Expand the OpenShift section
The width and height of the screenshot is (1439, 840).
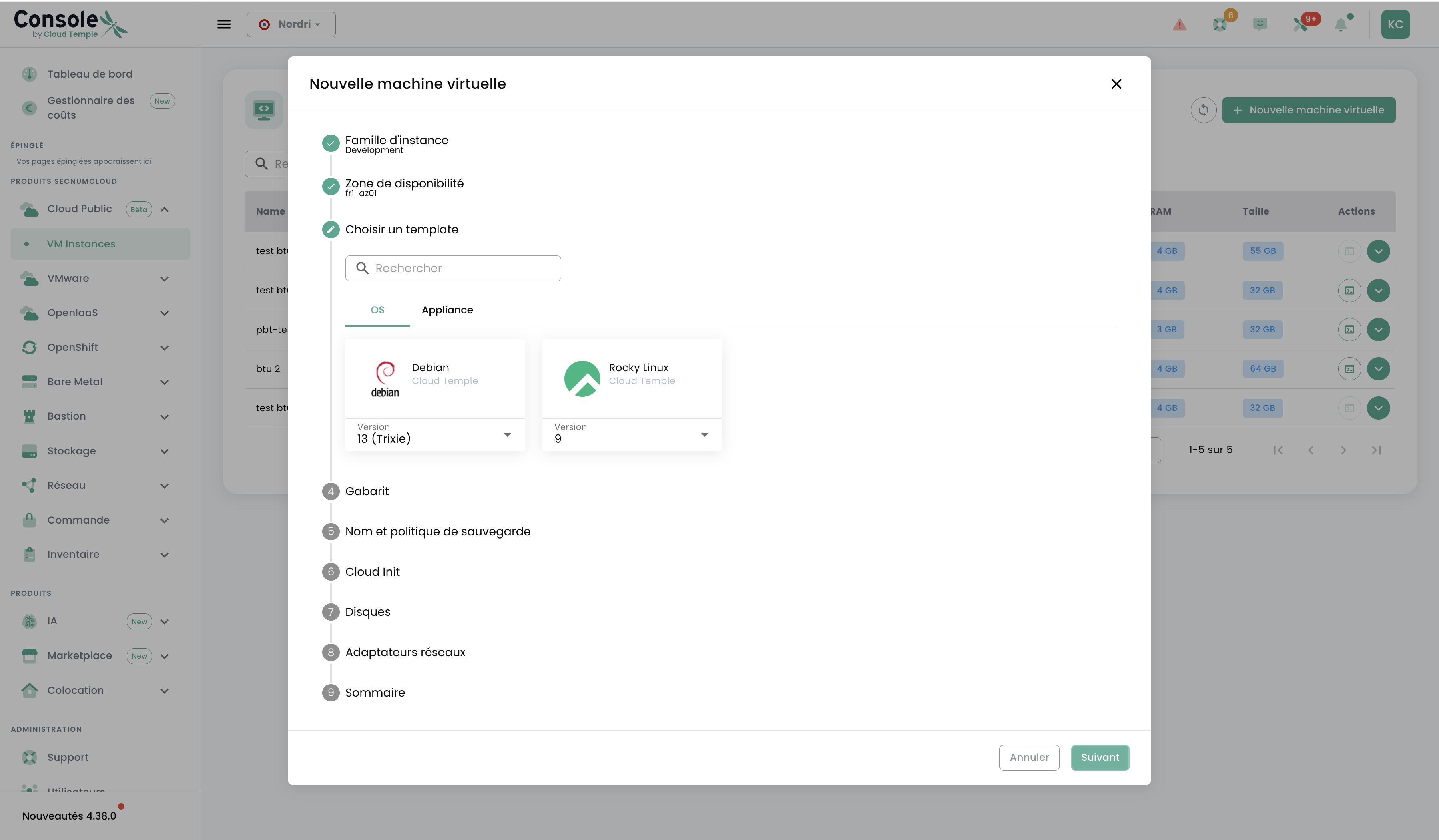pyautogui.click(x=164, y=348)
